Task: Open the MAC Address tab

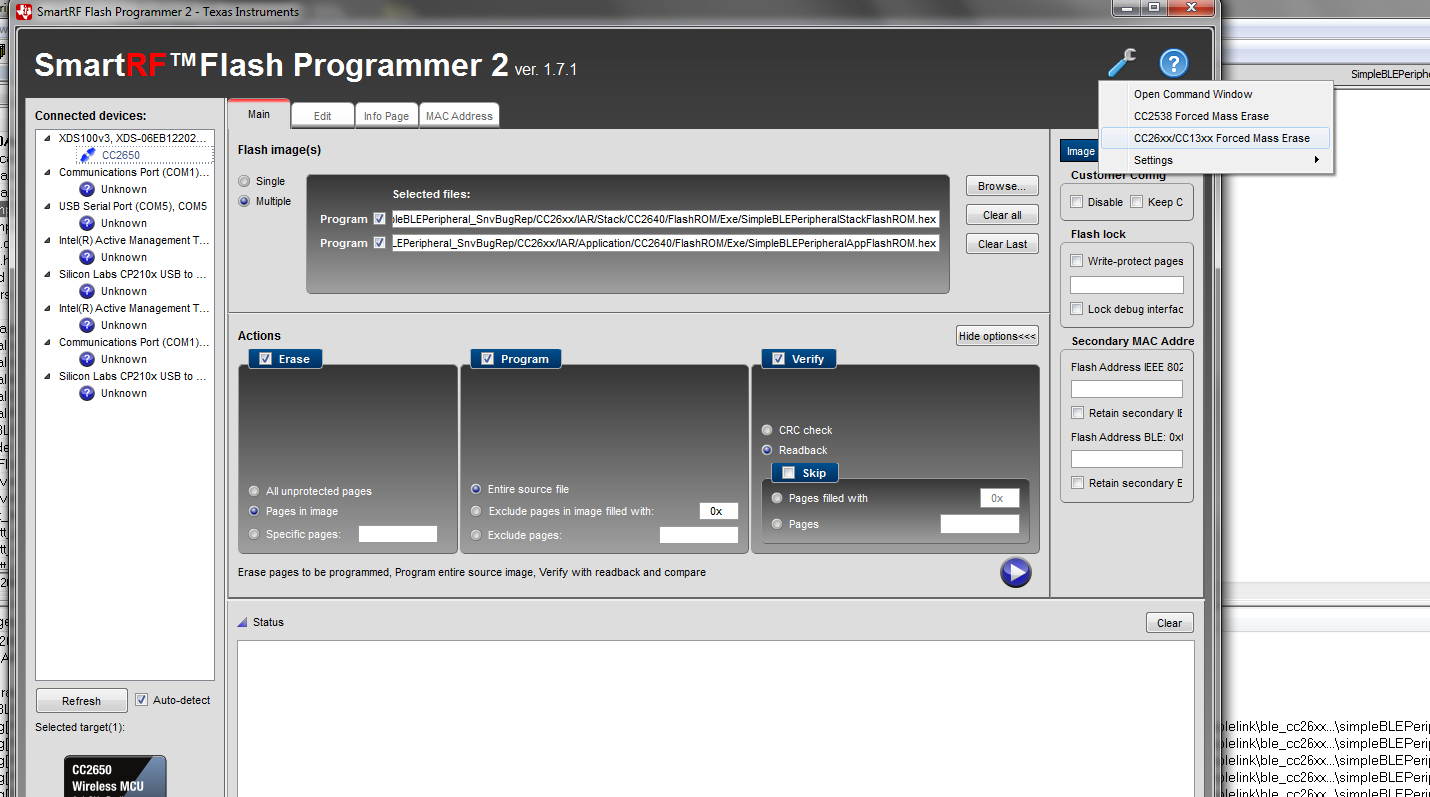Action: 459,116
